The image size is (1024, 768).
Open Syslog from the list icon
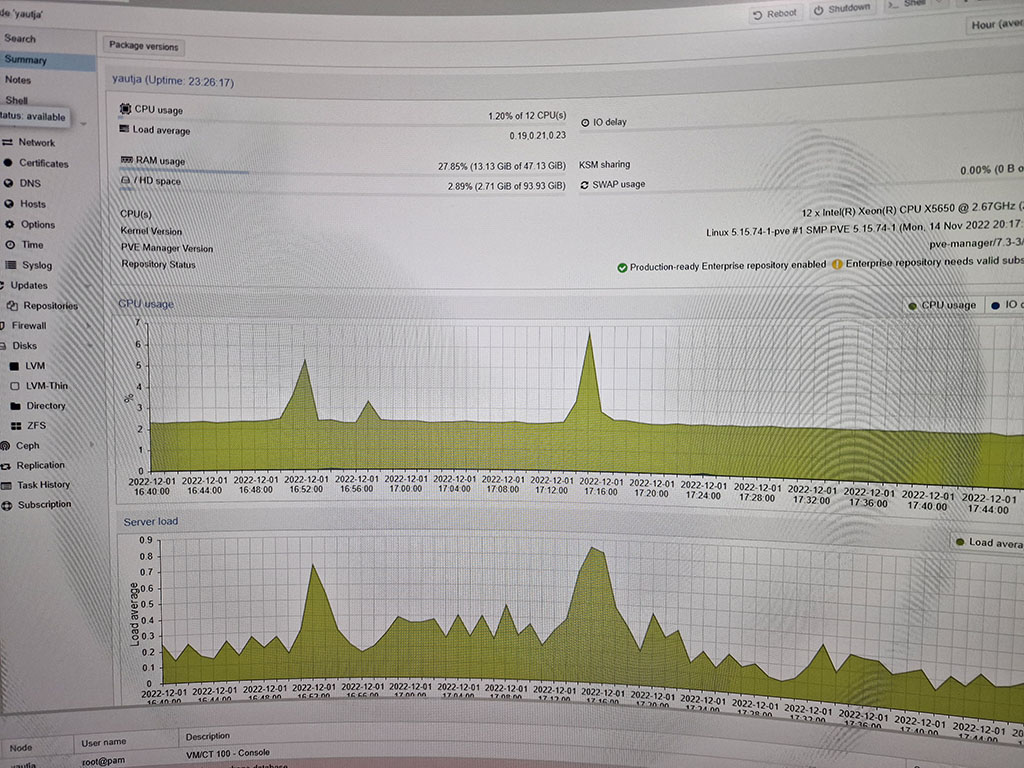point(10,265)
